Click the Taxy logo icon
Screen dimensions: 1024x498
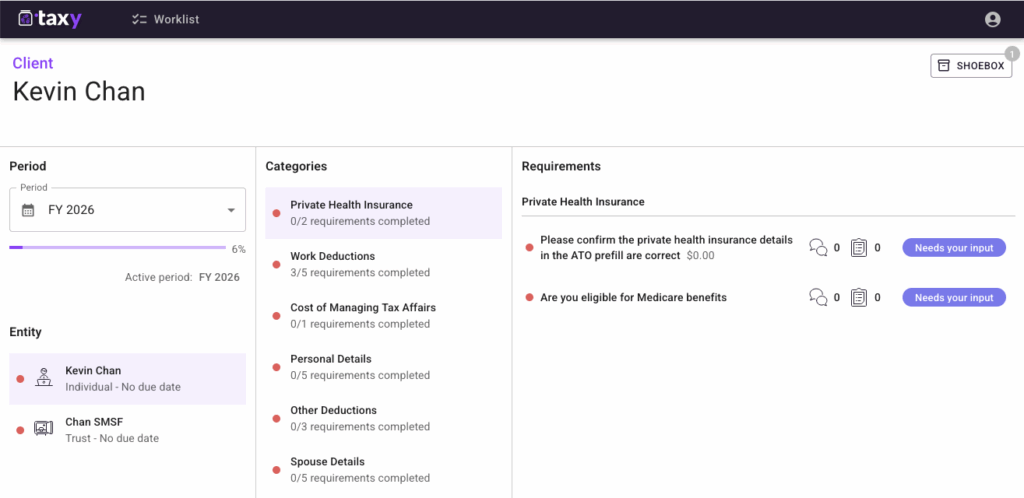[26, 19]
